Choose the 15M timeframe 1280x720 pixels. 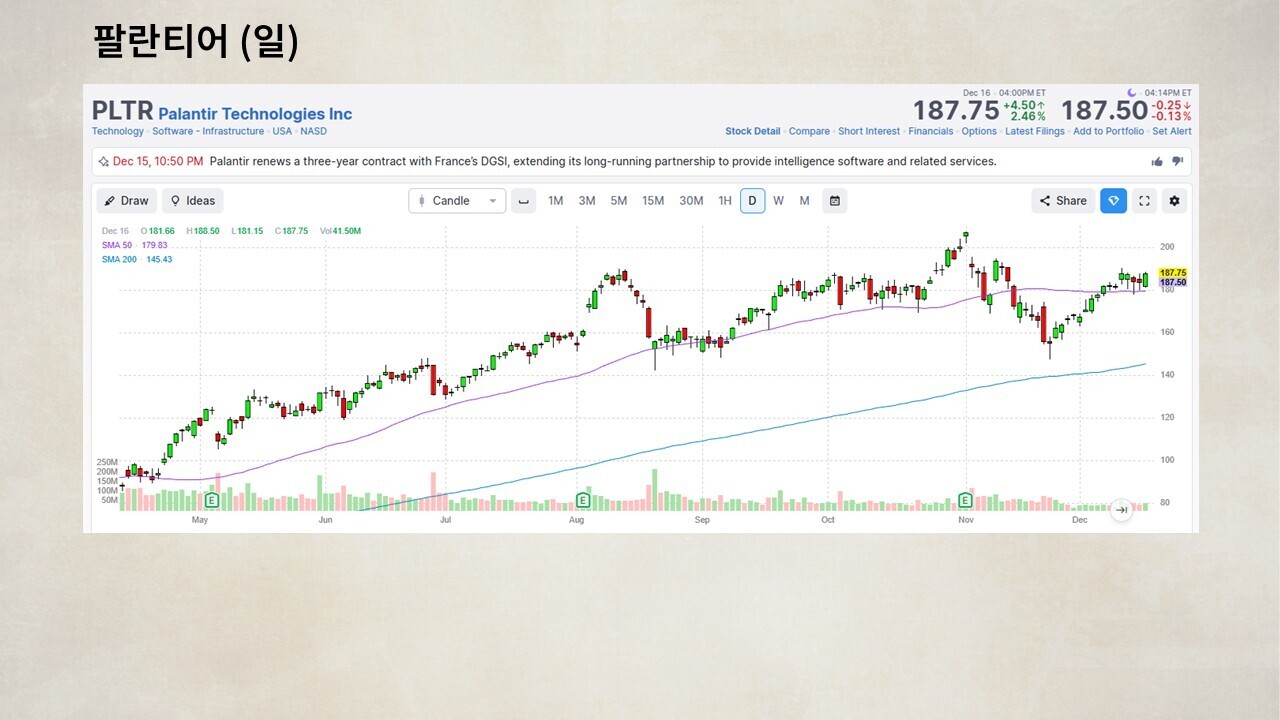click(653, 201)
